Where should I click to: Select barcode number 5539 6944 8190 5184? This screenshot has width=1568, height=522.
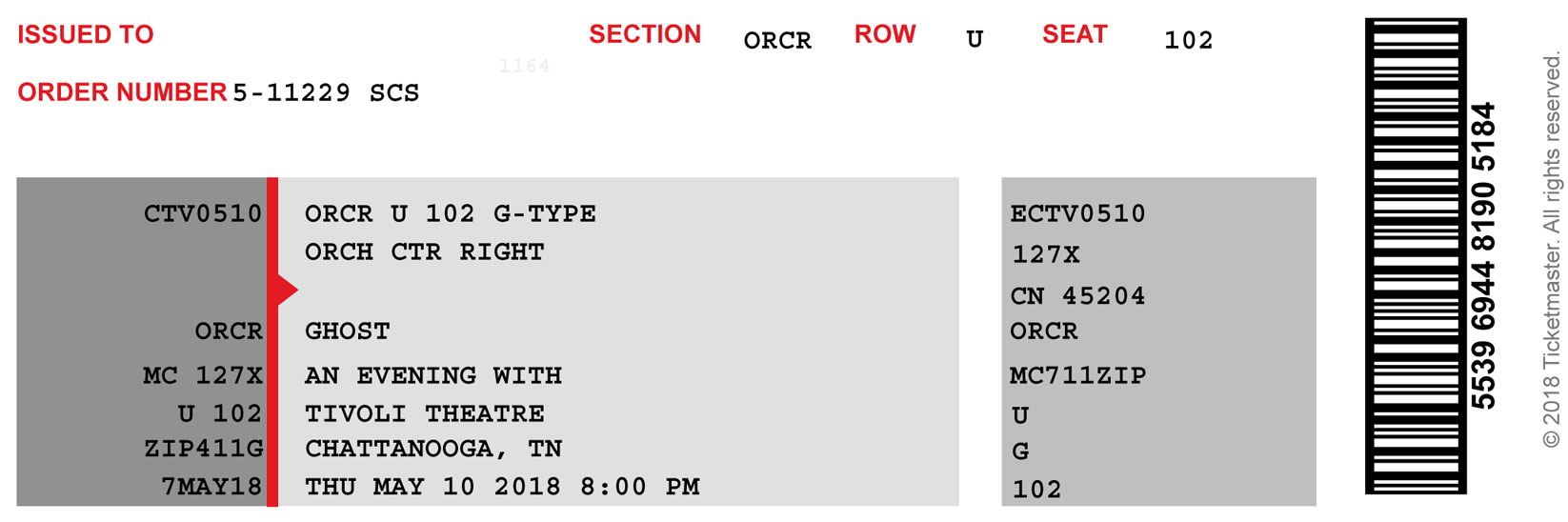pos(1484,255)
